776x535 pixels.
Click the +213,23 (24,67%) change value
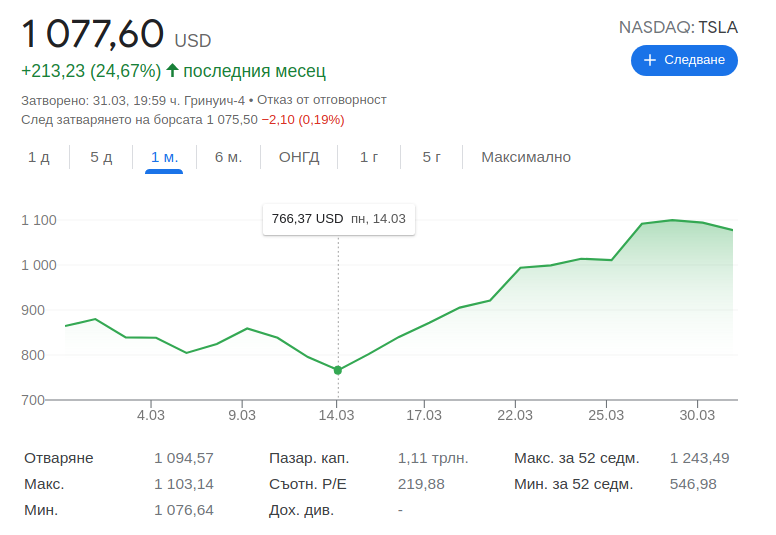click(x=91, y=71)
